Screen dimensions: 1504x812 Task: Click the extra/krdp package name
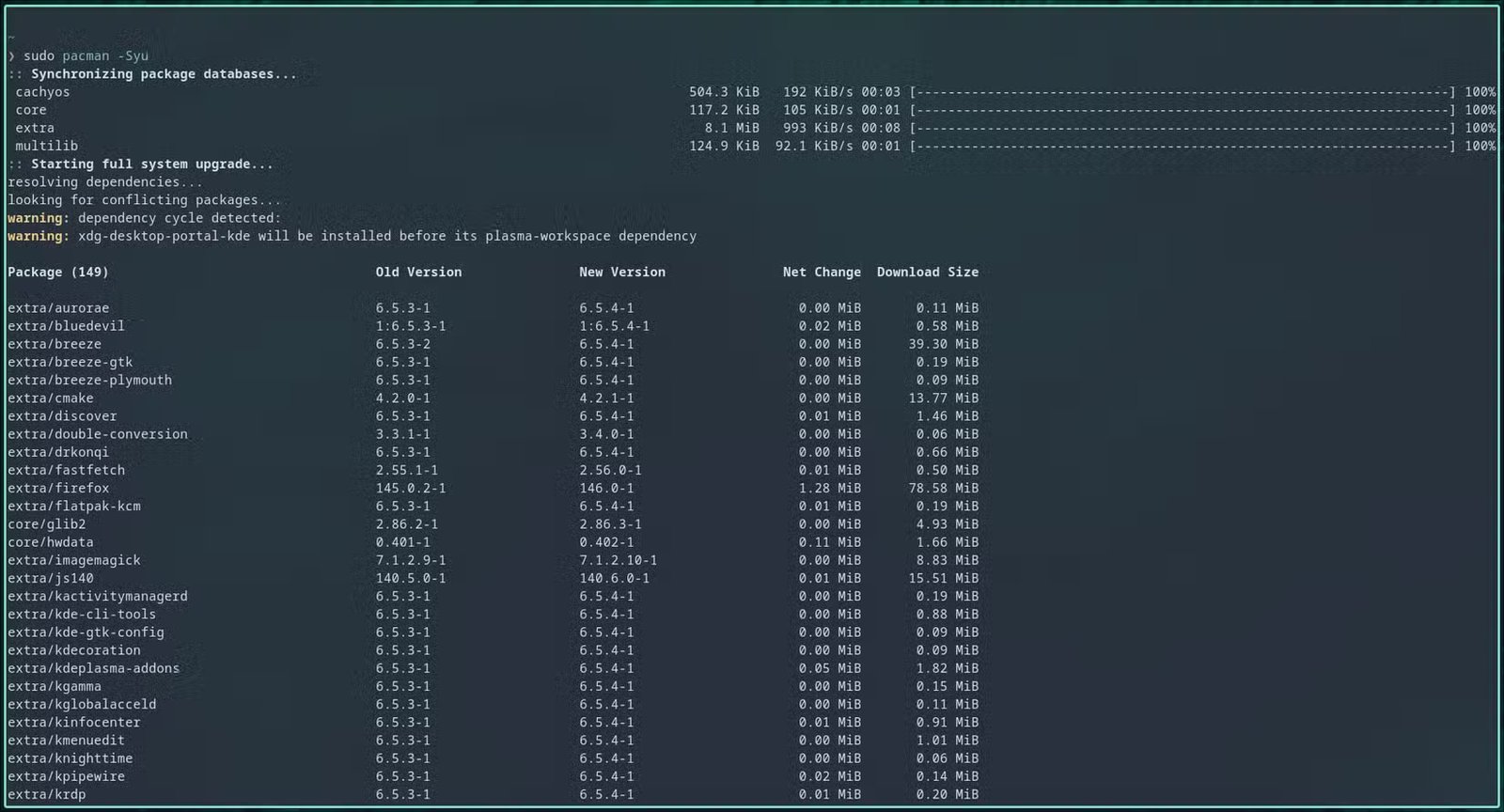pos(46,794)
